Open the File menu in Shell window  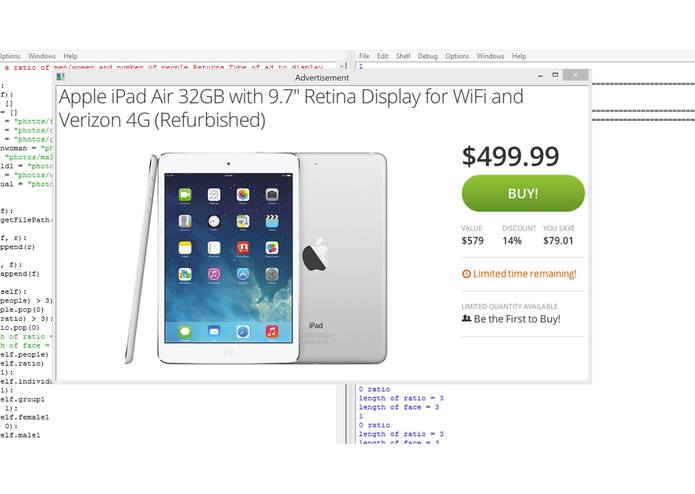pos(364,56)
